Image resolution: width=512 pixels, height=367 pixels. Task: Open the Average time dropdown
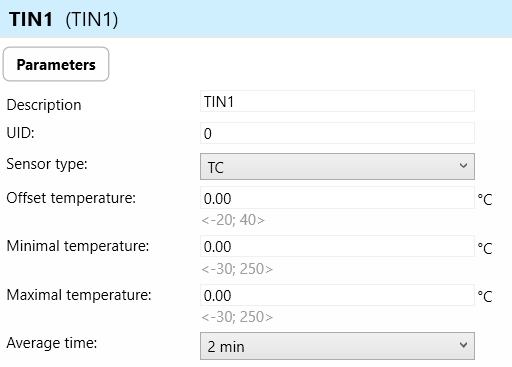337,346
